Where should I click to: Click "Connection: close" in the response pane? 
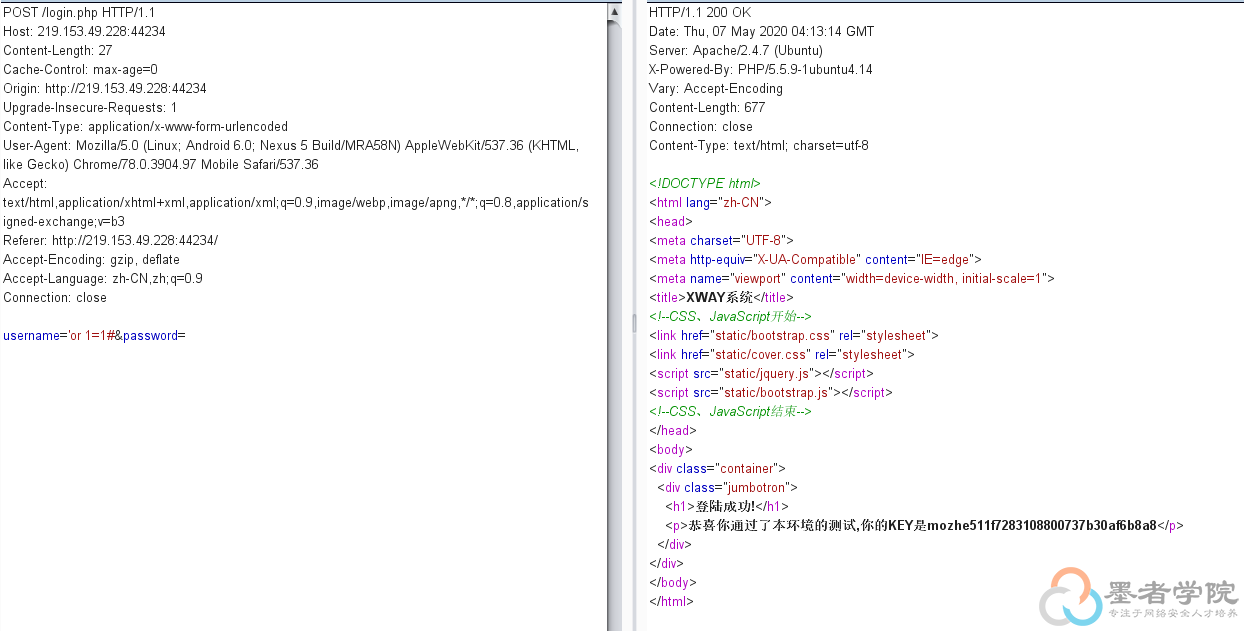(x=701, y=126)
